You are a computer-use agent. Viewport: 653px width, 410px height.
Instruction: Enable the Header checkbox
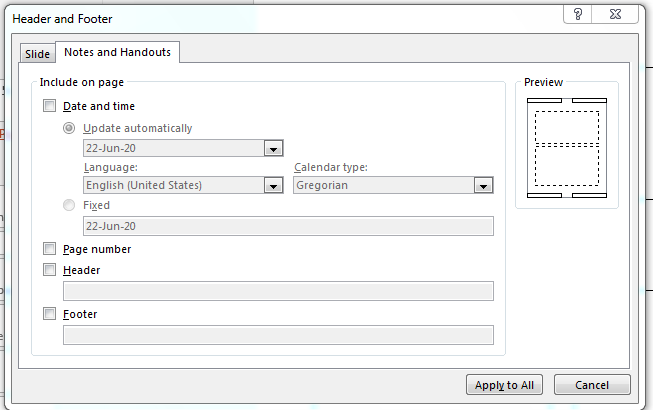point(49,270)
